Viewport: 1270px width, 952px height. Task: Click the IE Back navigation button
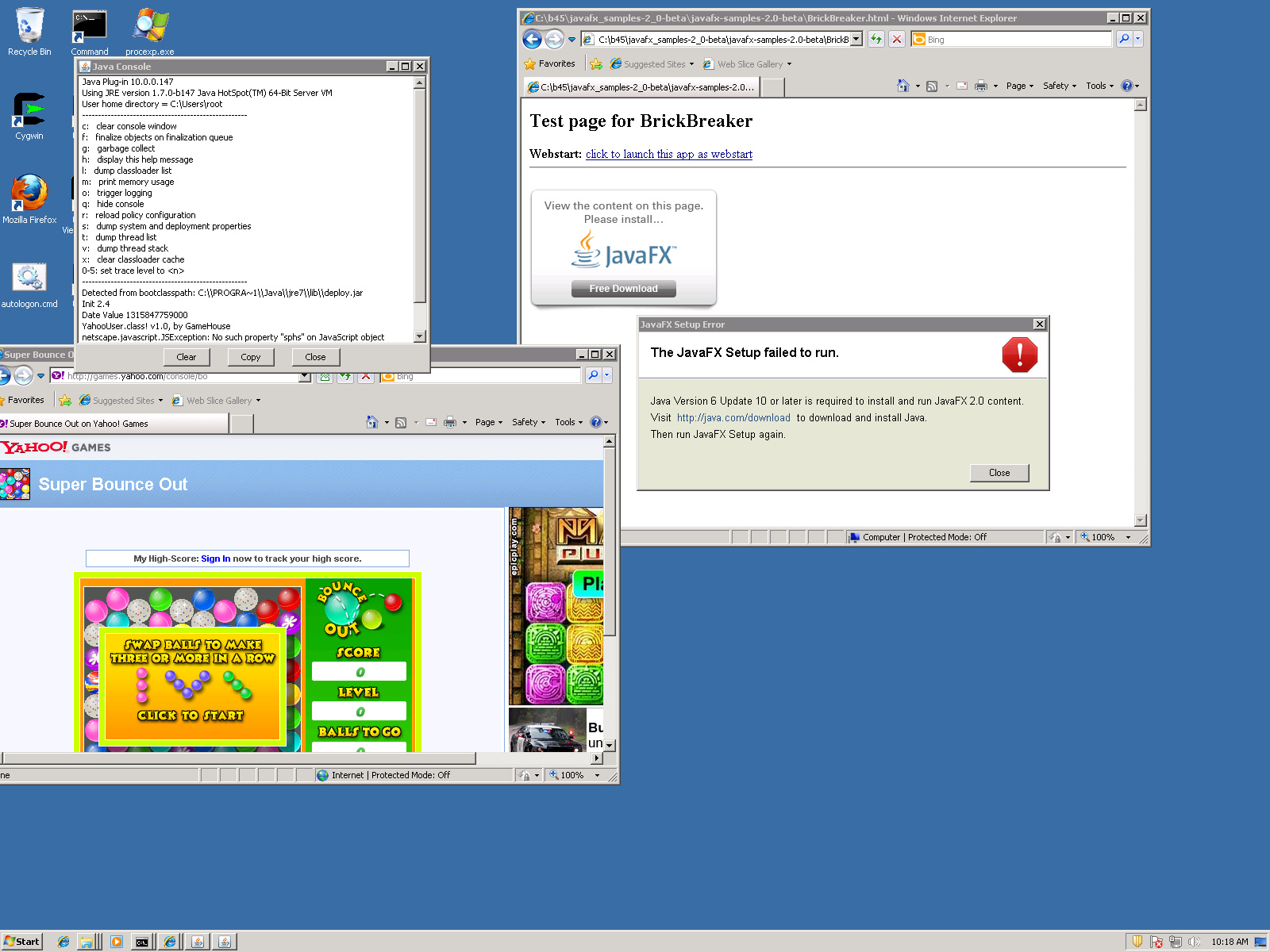[x=532, y=39]
